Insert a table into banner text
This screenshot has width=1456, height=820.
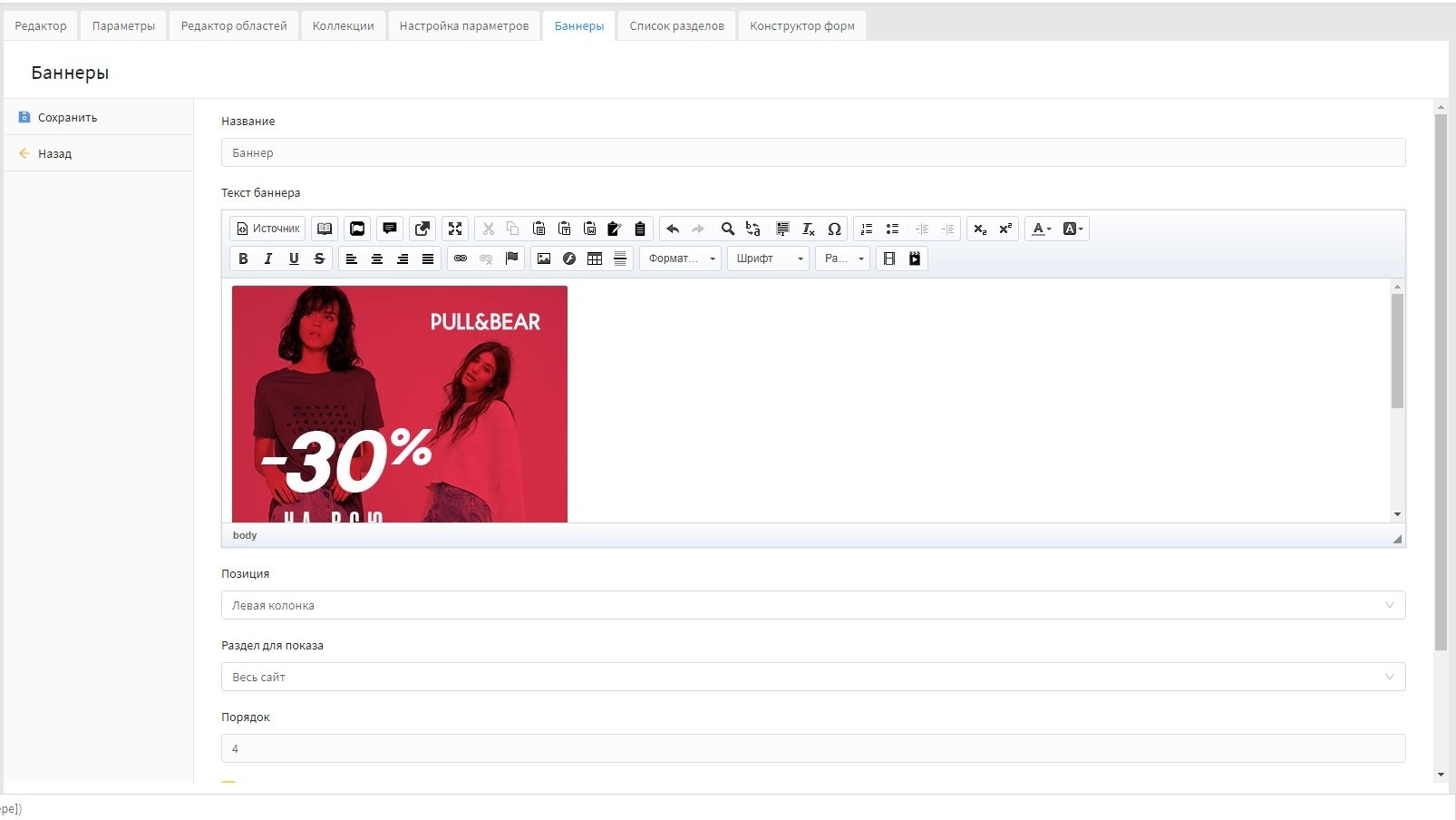click(x=595, y=259)
